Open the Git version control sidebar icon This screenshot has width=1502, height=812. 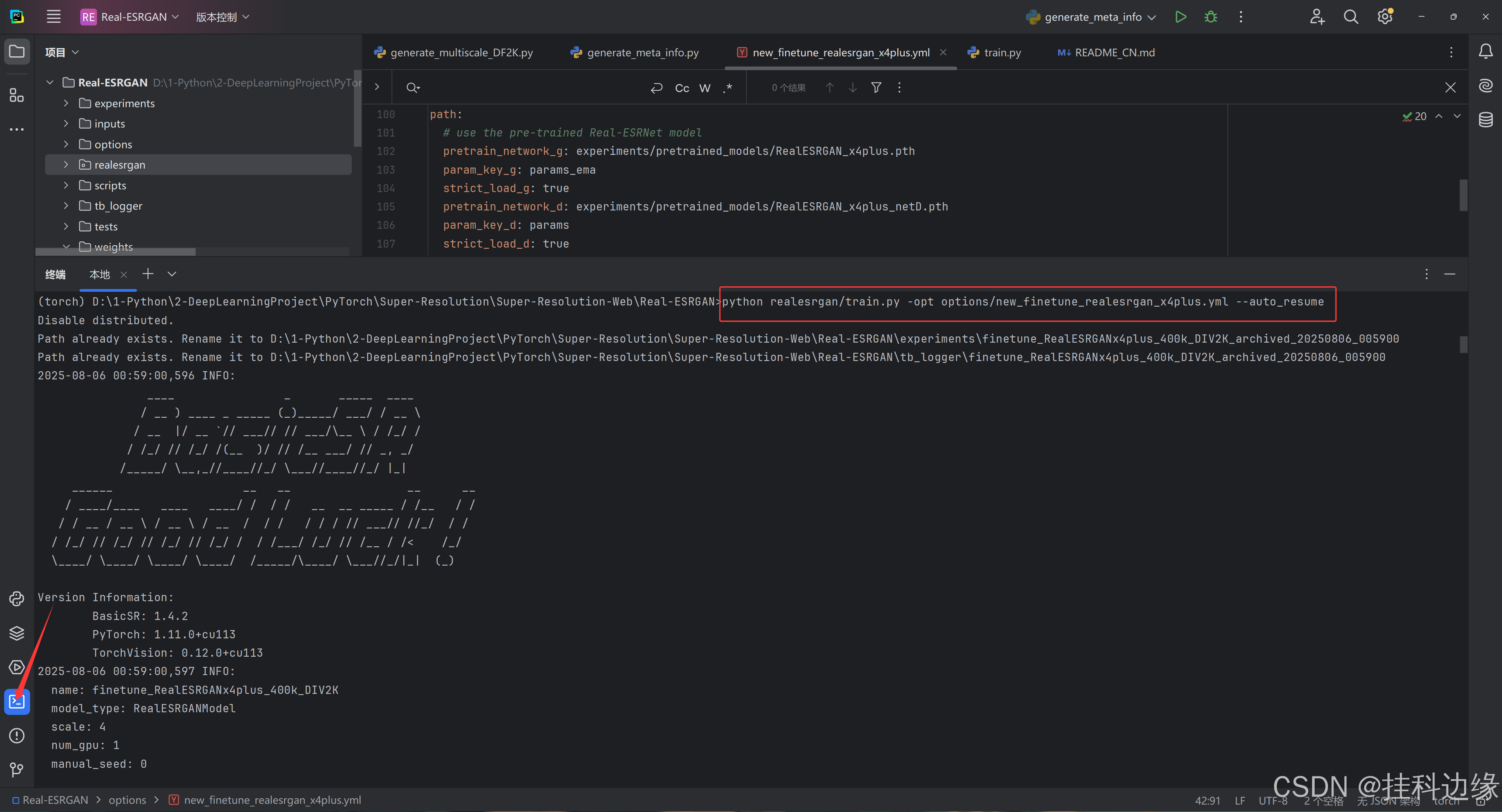17,770
